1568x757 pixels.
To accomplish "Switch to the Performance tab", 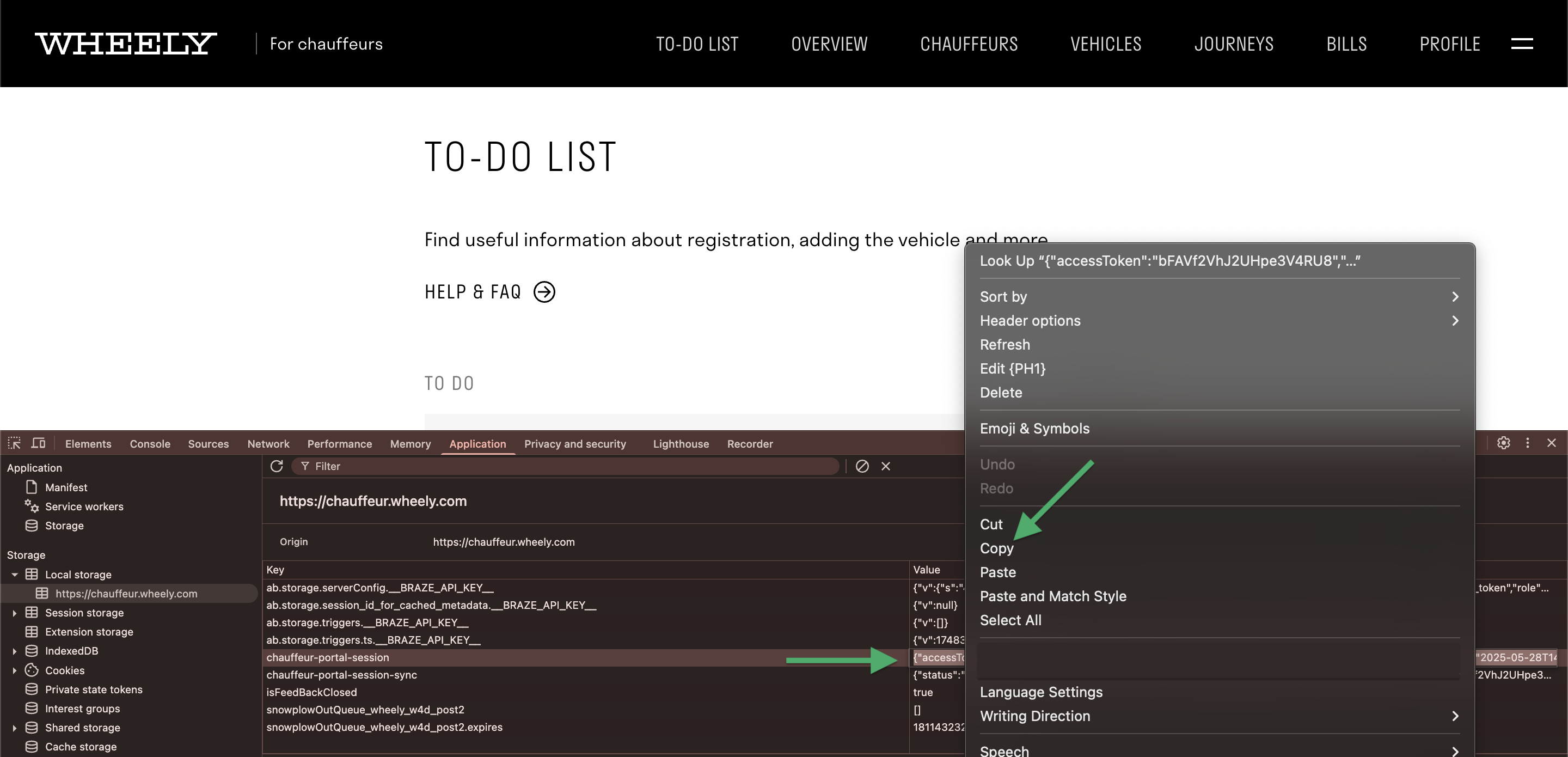I will coord(340,444).
